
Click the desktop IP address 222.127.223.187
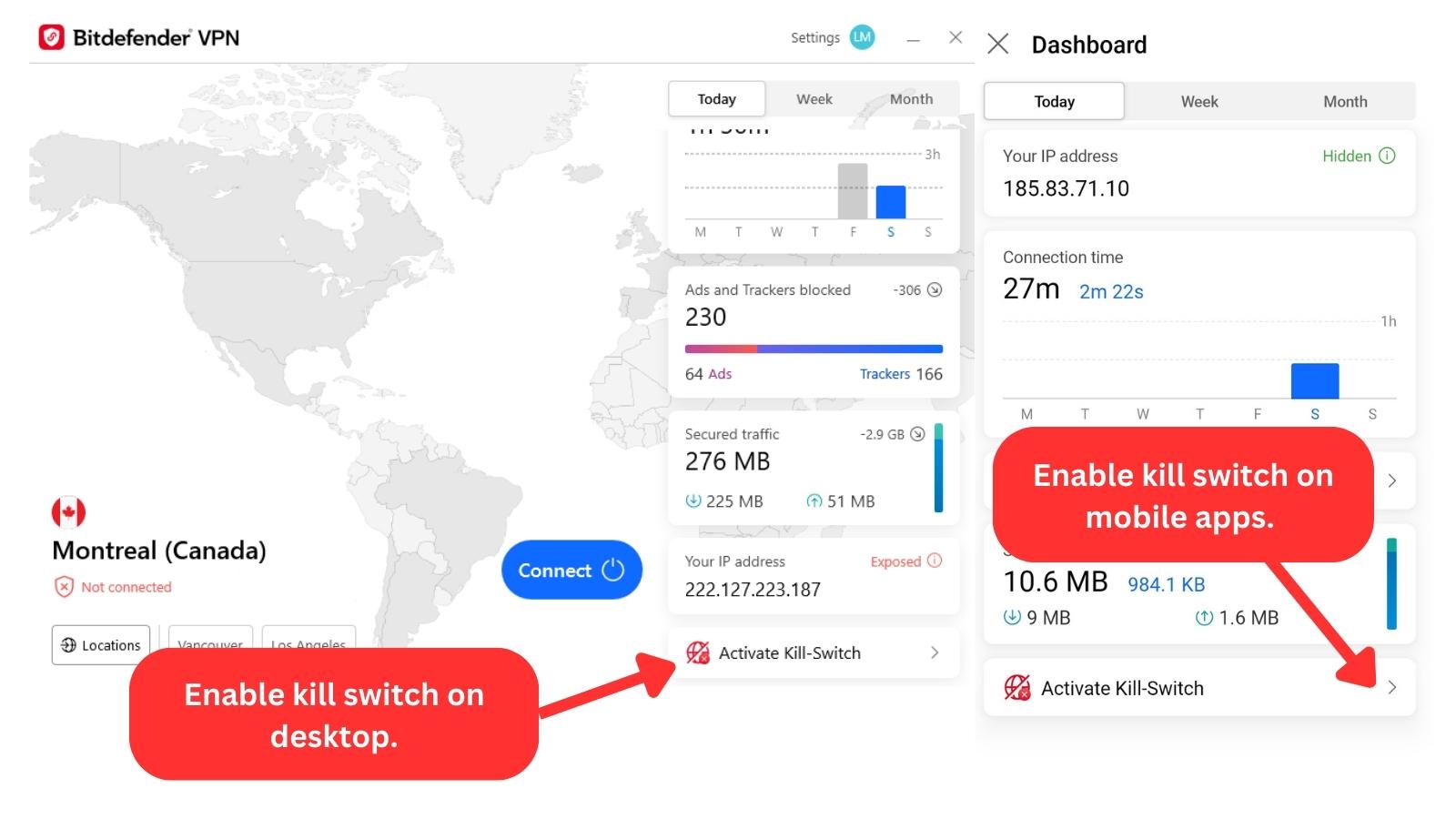pyautogui.click(x=753, y=590)
